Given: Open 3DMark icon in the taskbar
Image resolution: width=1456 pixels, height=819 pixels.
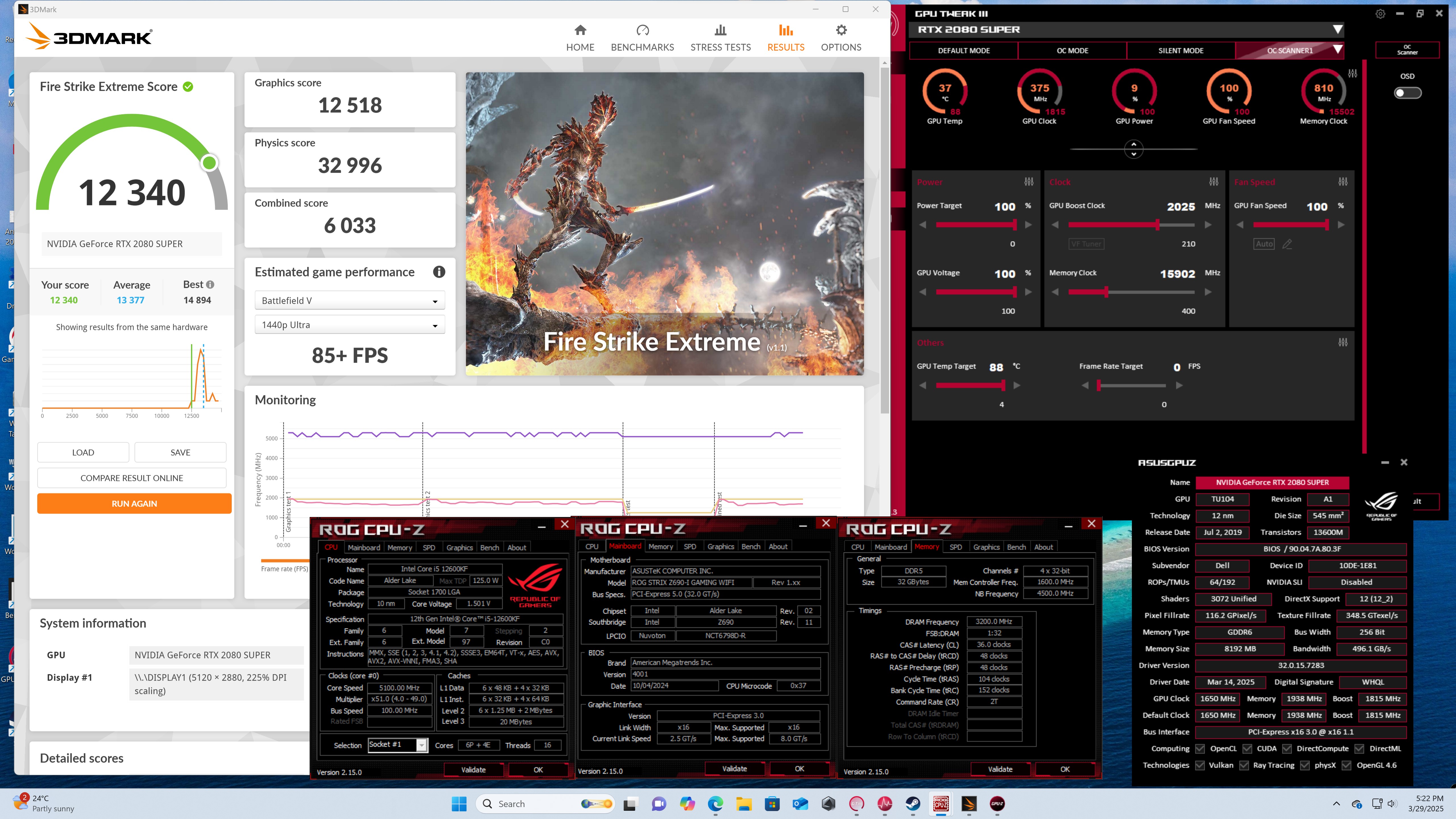Looking at the screenshot, I should (969, 804).
